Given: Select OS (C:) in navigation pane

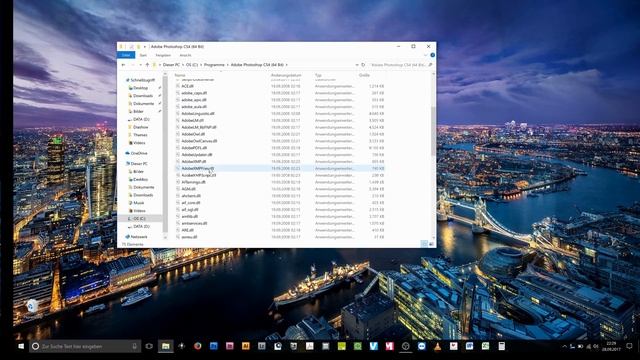Looking at the screenshot, I should click(139, 218).
